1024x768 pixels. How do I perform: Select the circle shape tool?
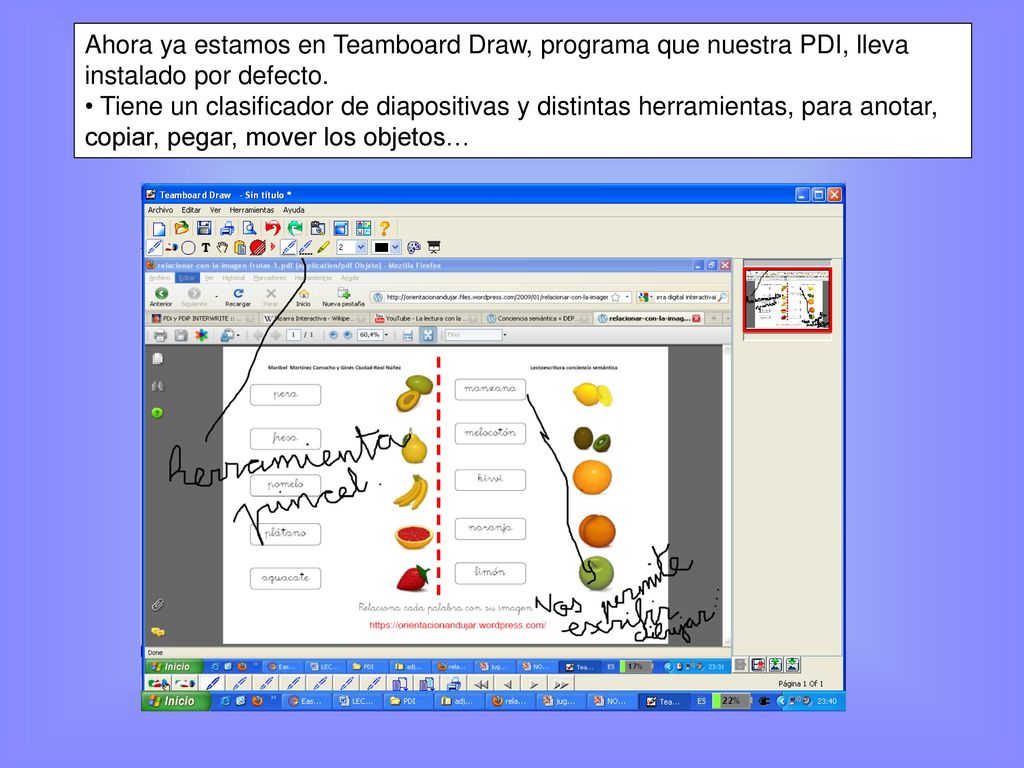click(188, 248)
